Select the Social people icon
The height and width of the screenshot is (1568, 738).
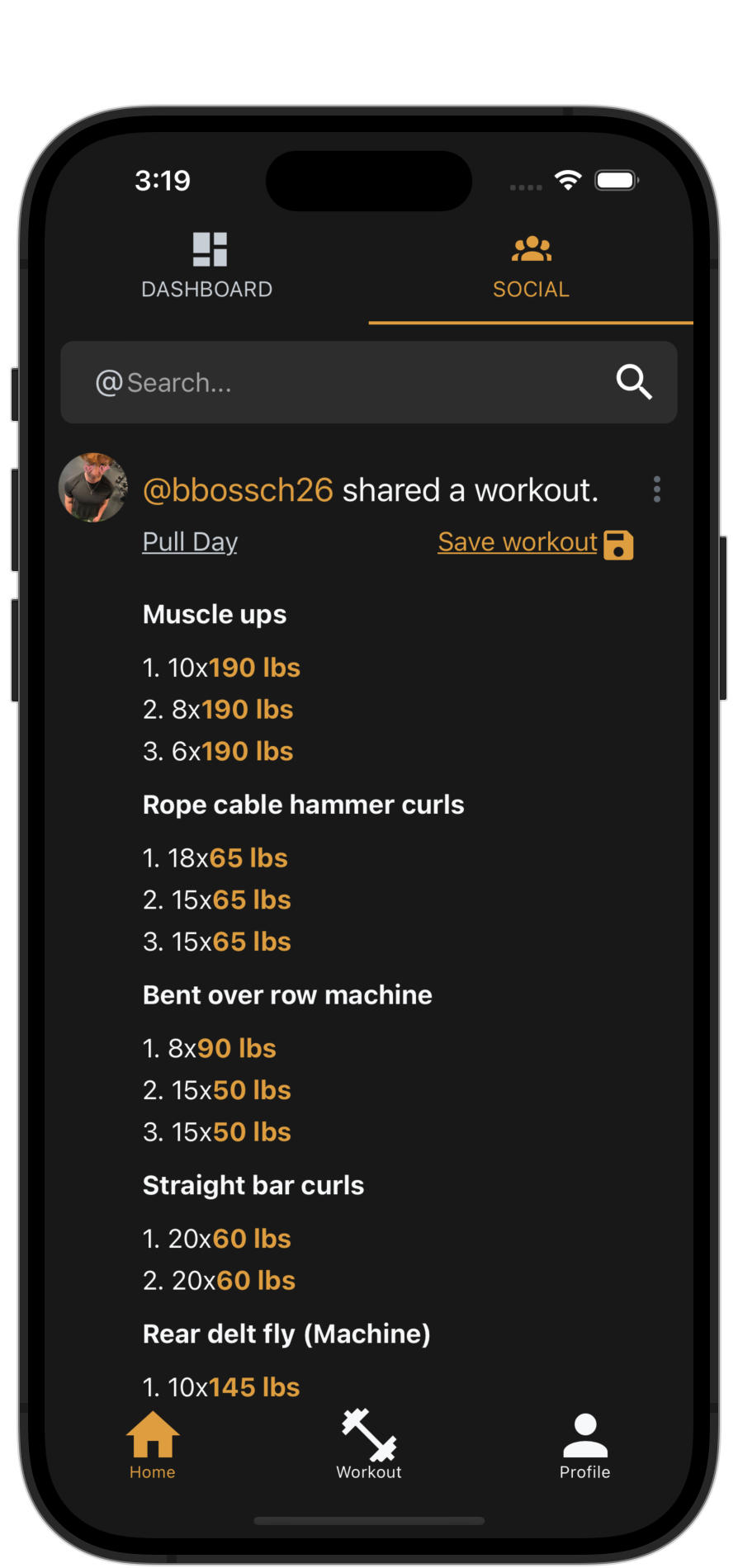[x=531, y=248]
